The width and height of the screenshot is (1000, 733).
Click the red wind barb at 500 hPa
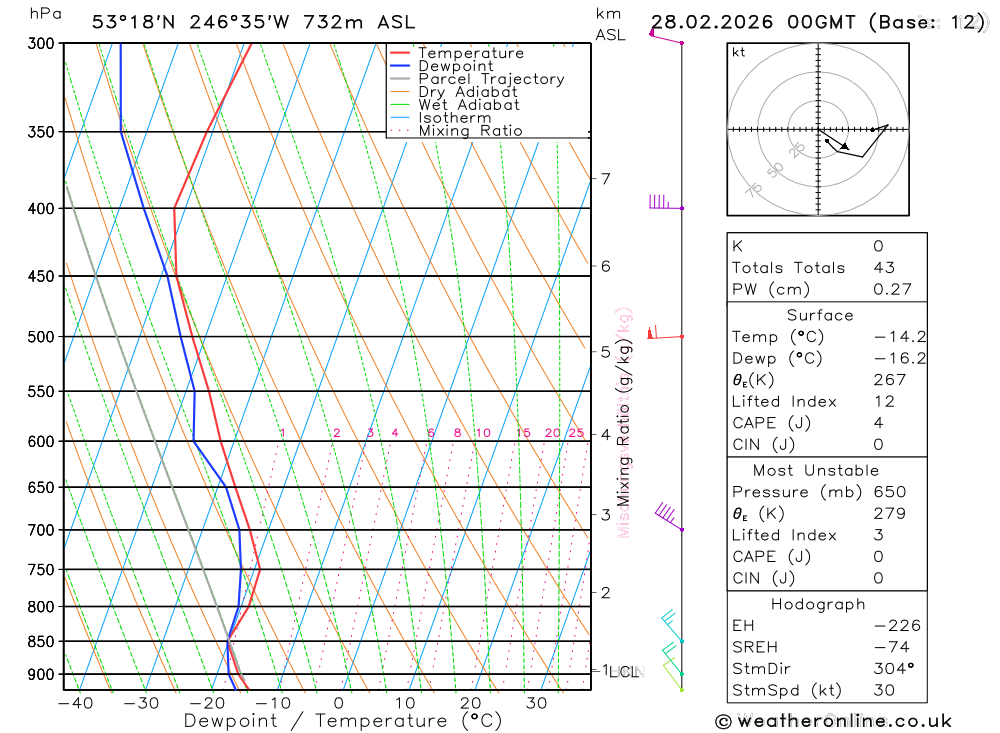[x=665, y=332]
